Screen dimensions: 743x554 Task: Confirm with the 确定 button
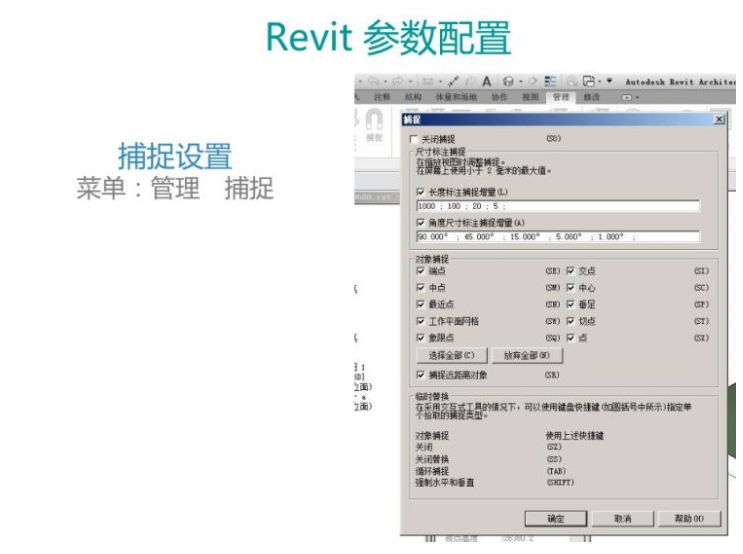coord(556,518)
